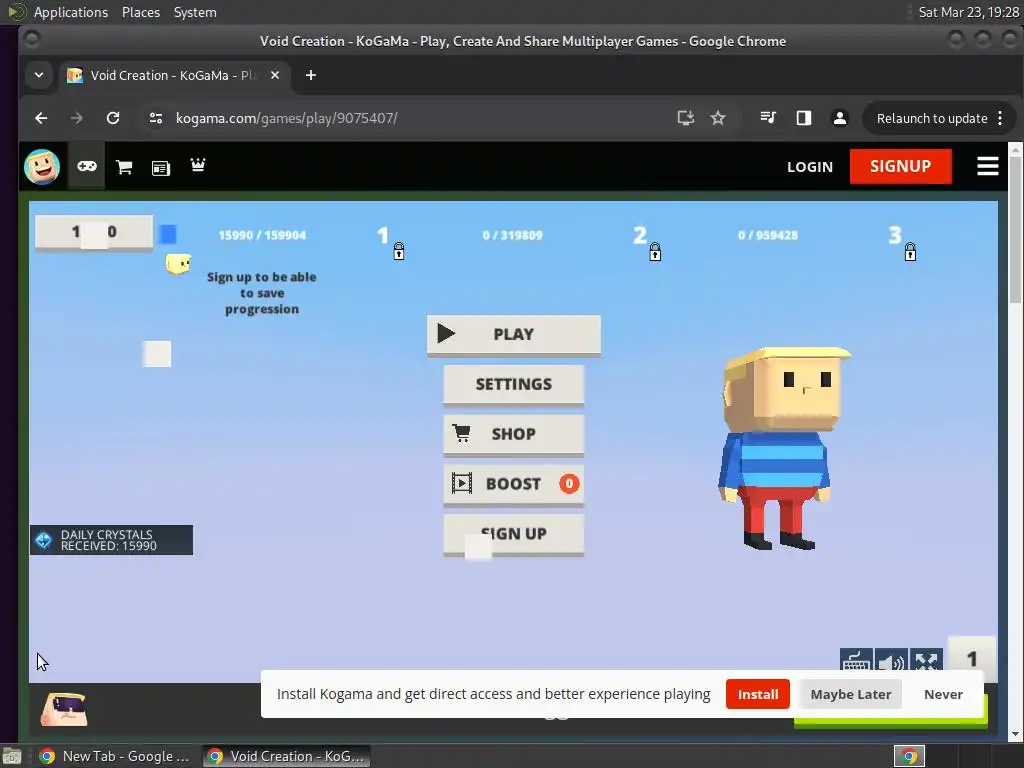Open the in-game SHOP button
1024x768 pixels.
514,434
